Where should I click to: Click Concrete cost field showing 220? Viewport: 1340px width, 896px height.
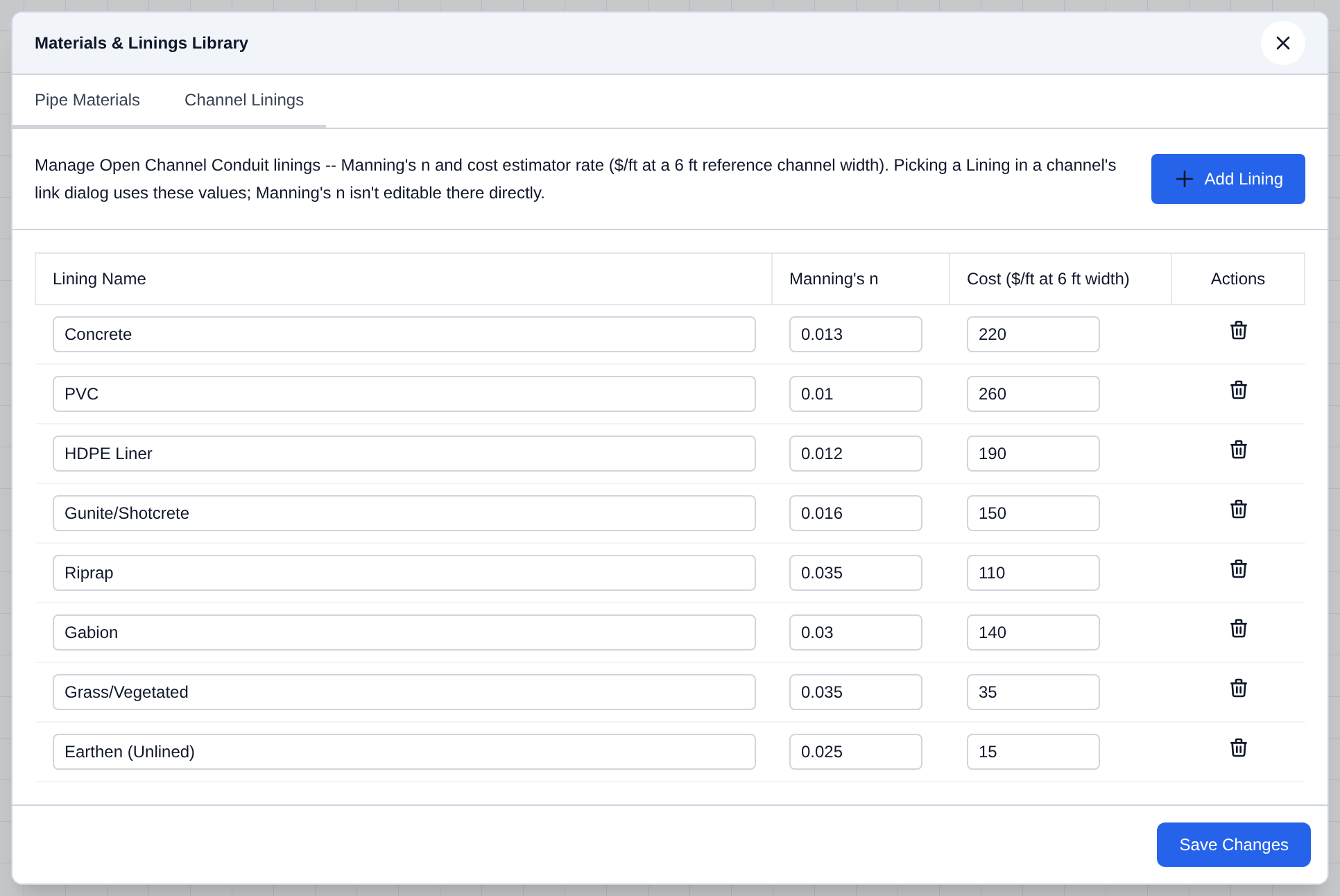pos(1033,334)
